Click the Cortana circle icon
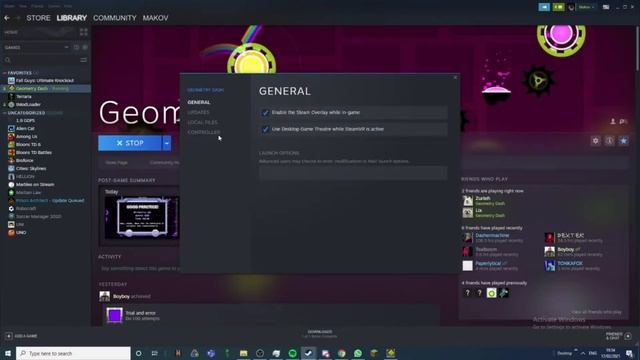640x360 pixels. click(x=138, y=353)
